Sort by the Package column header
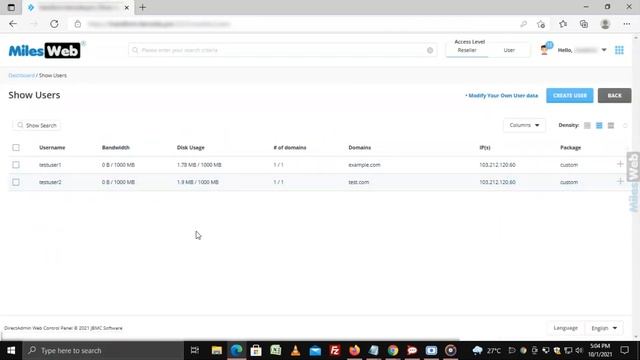 [570, 147]
